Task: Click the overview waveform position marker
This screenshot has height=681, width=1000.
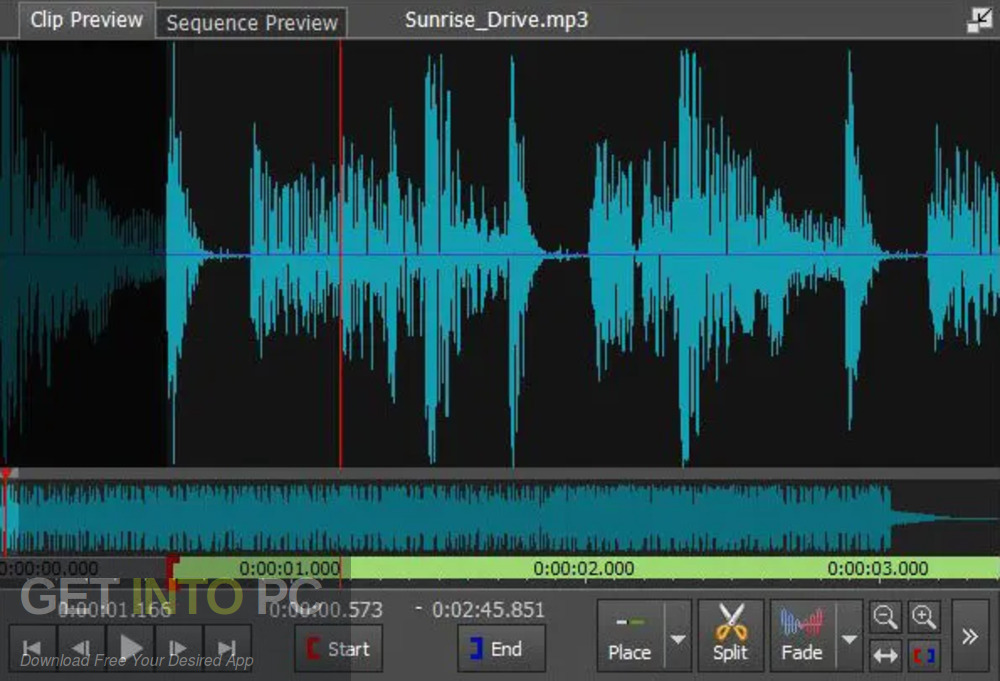Action: click(x=6, y=474)
